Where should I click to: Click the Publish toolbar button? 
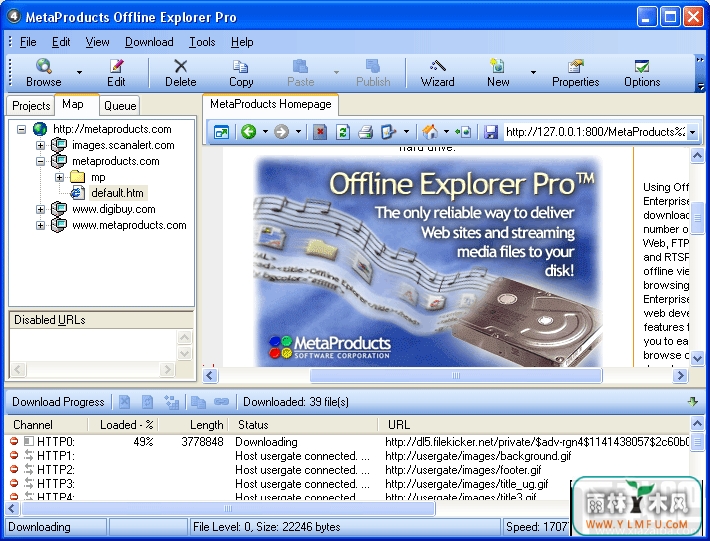(373, 73)
